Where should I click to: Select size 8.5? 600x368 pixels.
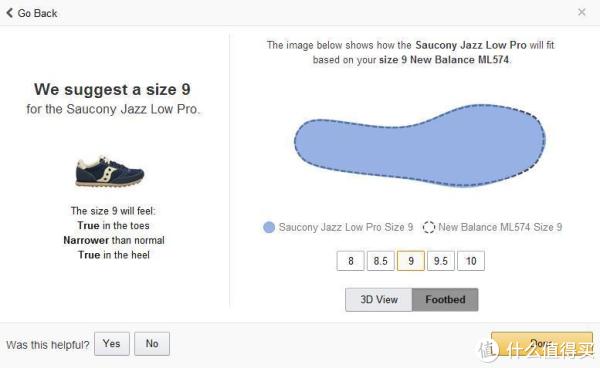click(380, 261)
